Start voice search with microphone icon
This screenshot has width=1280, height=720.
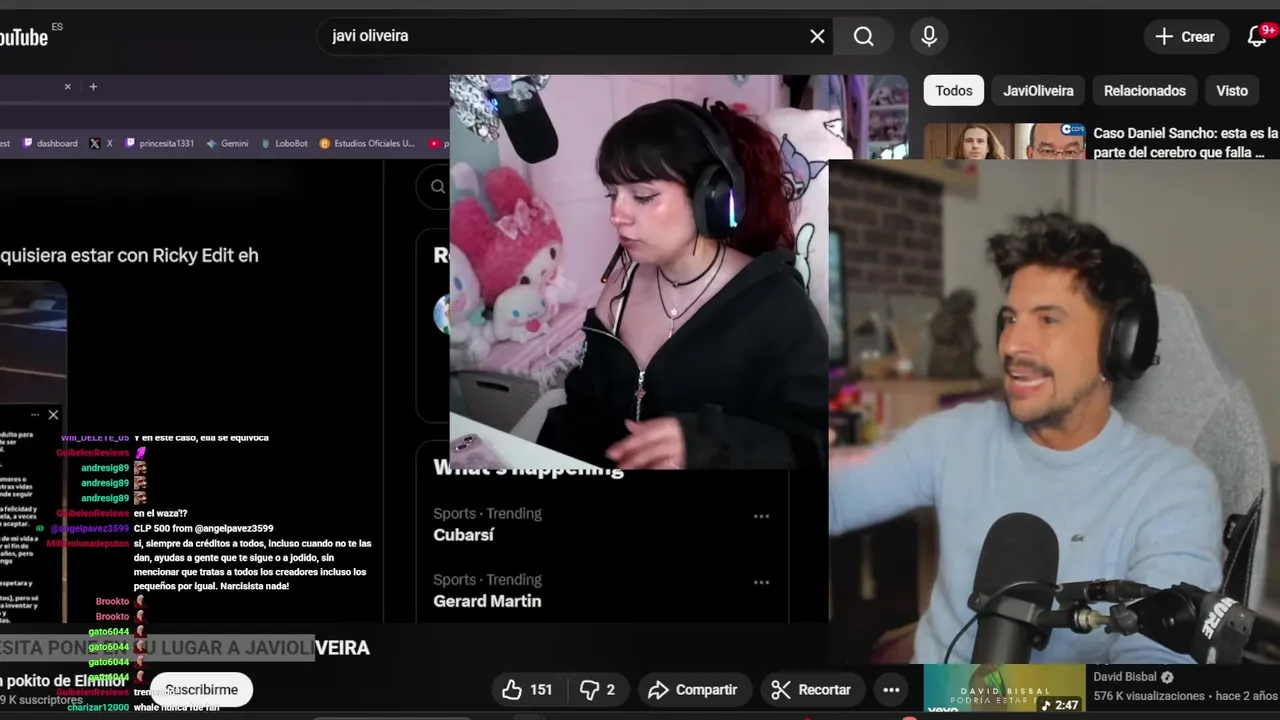click(929, 36)
